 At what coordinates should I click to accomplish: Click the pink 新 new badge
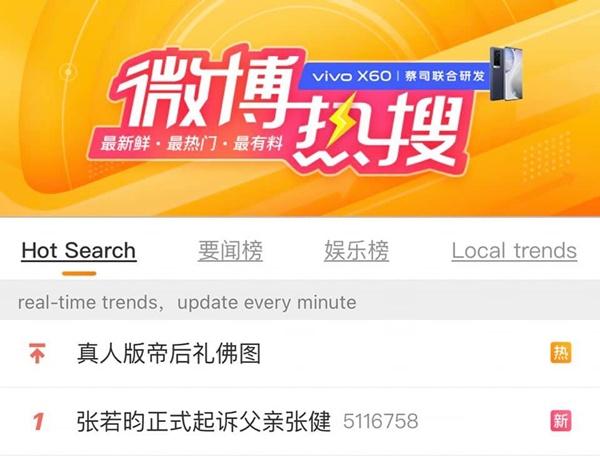point(561,421)
